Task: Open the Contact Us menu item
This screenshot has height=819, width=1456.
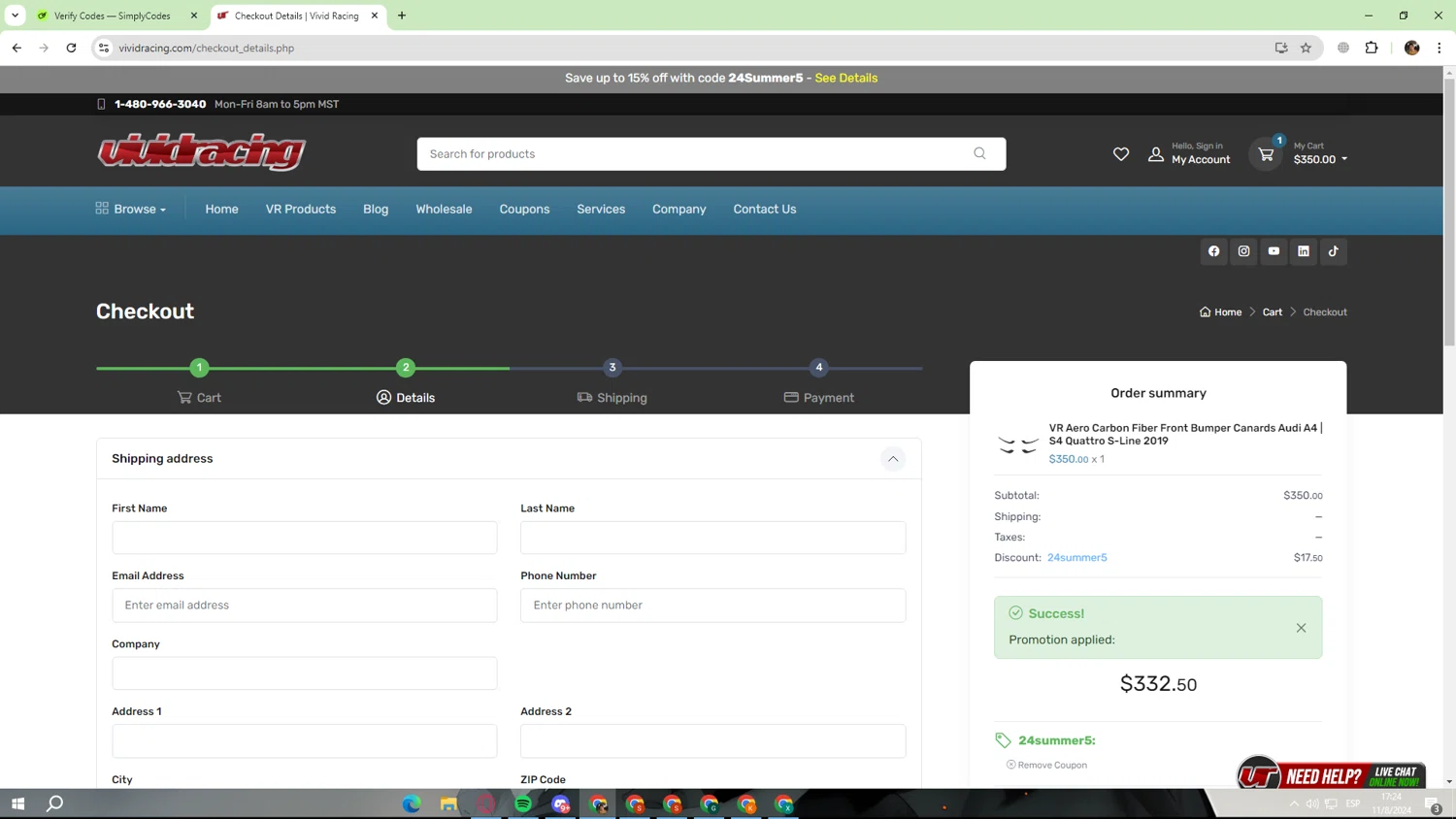Action: pyautogui.click(x=765, y=209)
